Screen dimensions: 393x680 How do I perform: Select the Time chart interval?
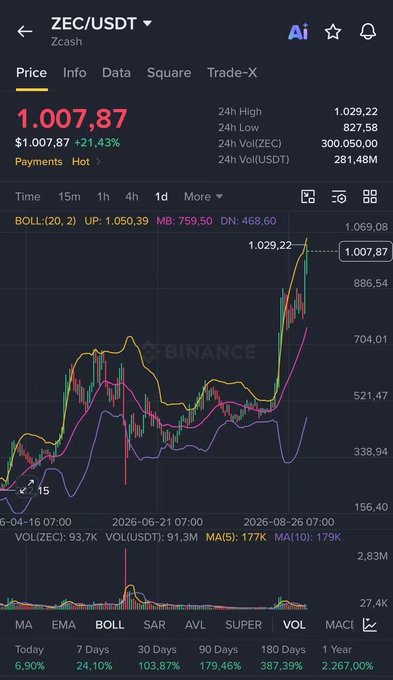tap(28, 196)
